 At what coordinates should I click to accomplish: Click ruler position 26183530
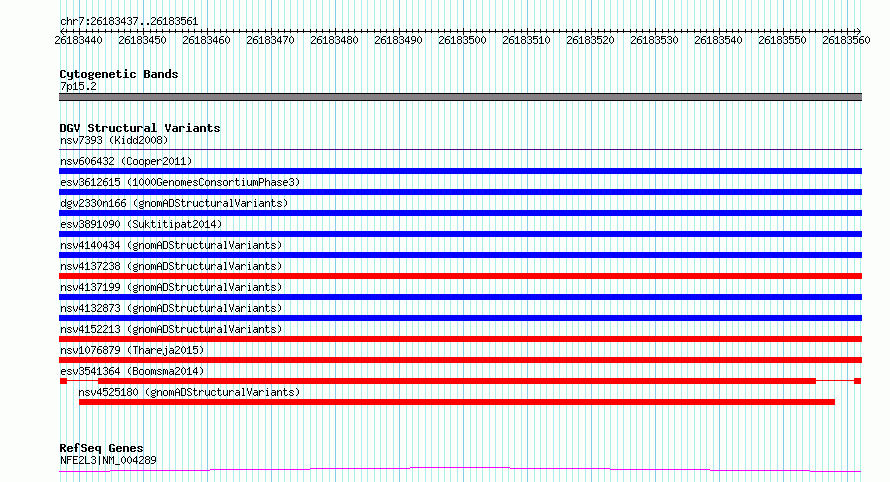[654, 40]
